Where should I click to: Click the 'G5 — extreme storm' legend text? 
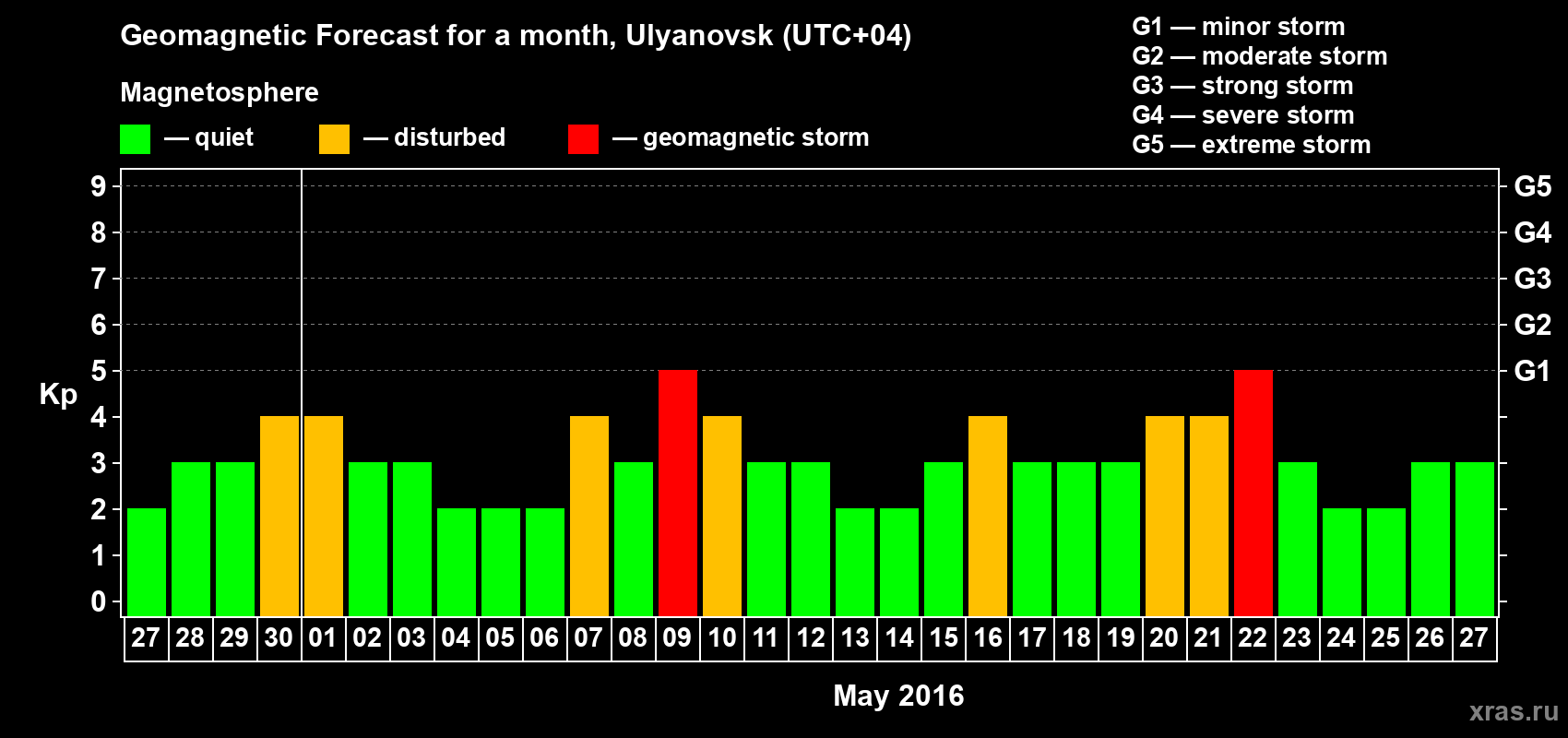pos(1251,145)
